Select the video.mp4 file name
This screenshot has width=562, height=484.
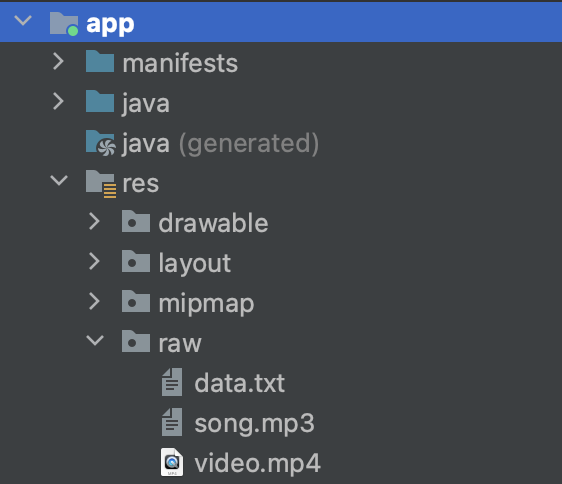pyautogui.click(x=257, y=464)
